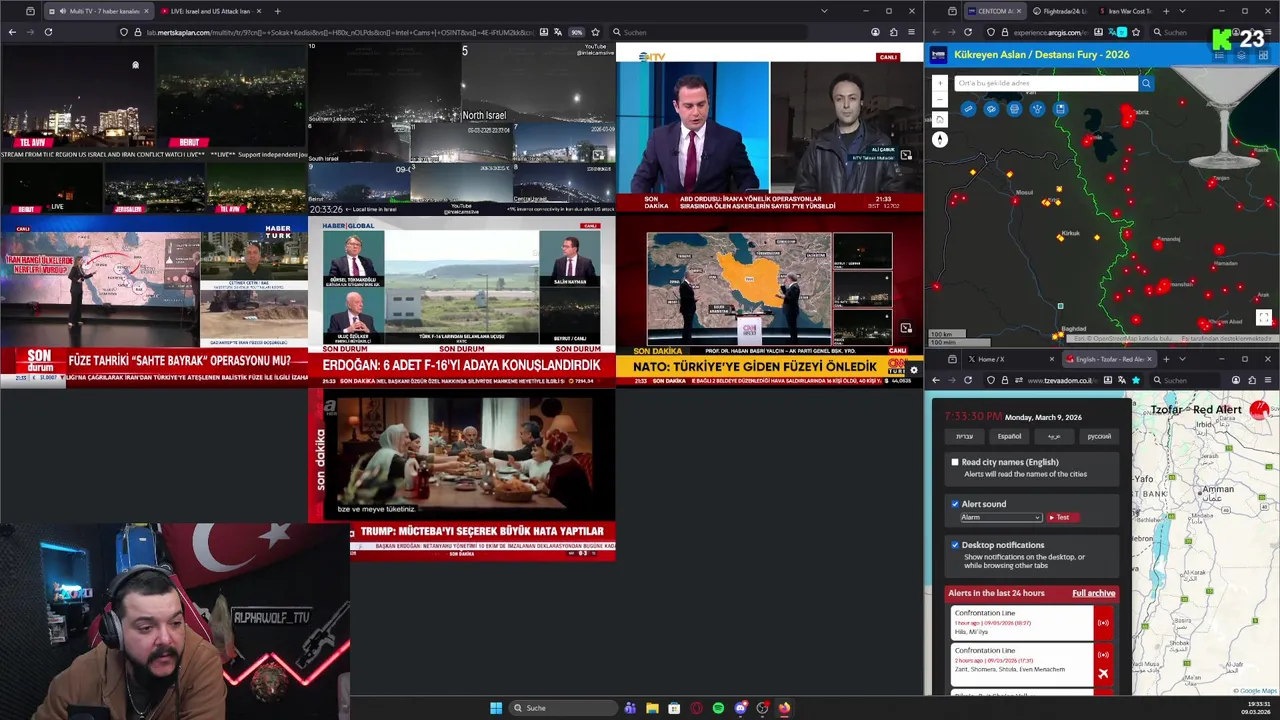
Task: Bookmark the ArcGIS page with star icon
Action: coord(1136,32)
